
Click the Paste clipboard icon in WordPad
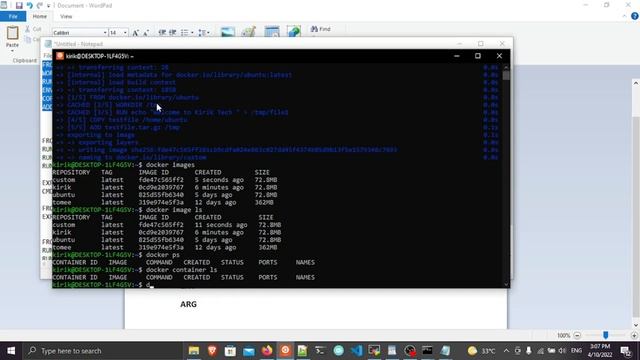(12, 33)
